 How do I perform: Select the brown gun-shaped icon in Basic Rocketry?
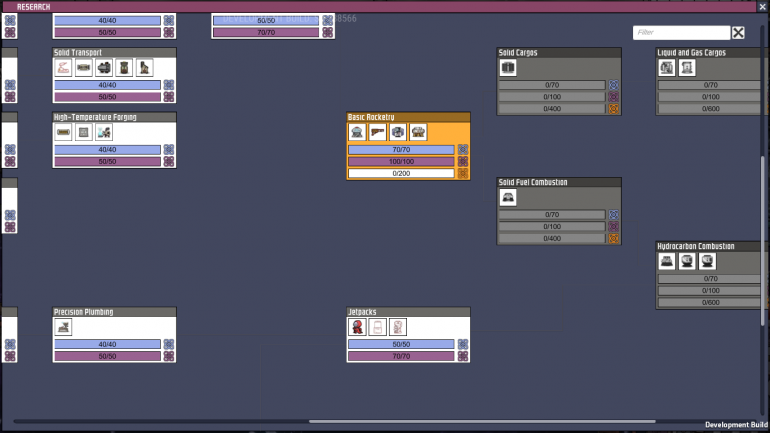pos(377,132)
